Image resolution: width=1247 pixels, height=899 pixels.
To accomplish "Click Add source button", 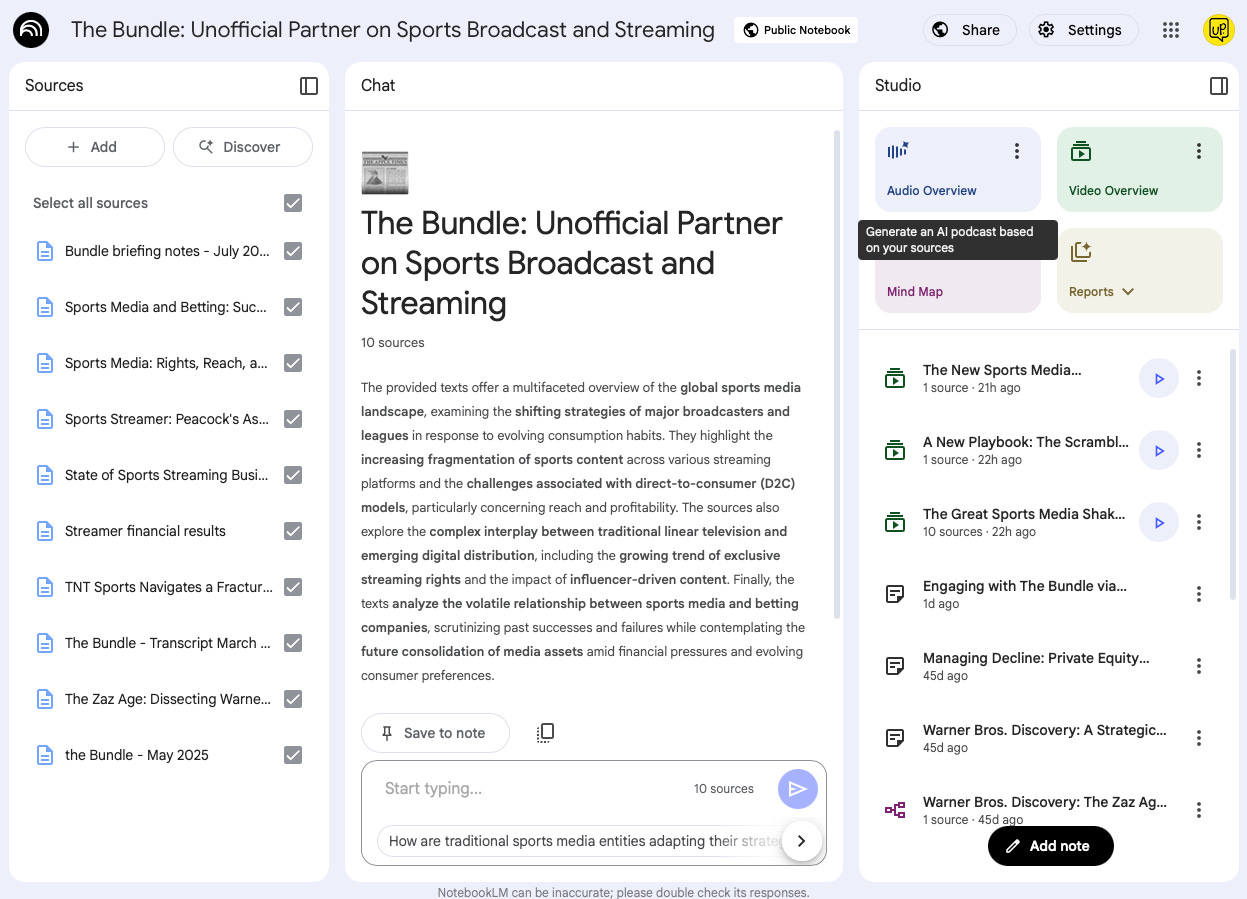I will coord(94,147).
